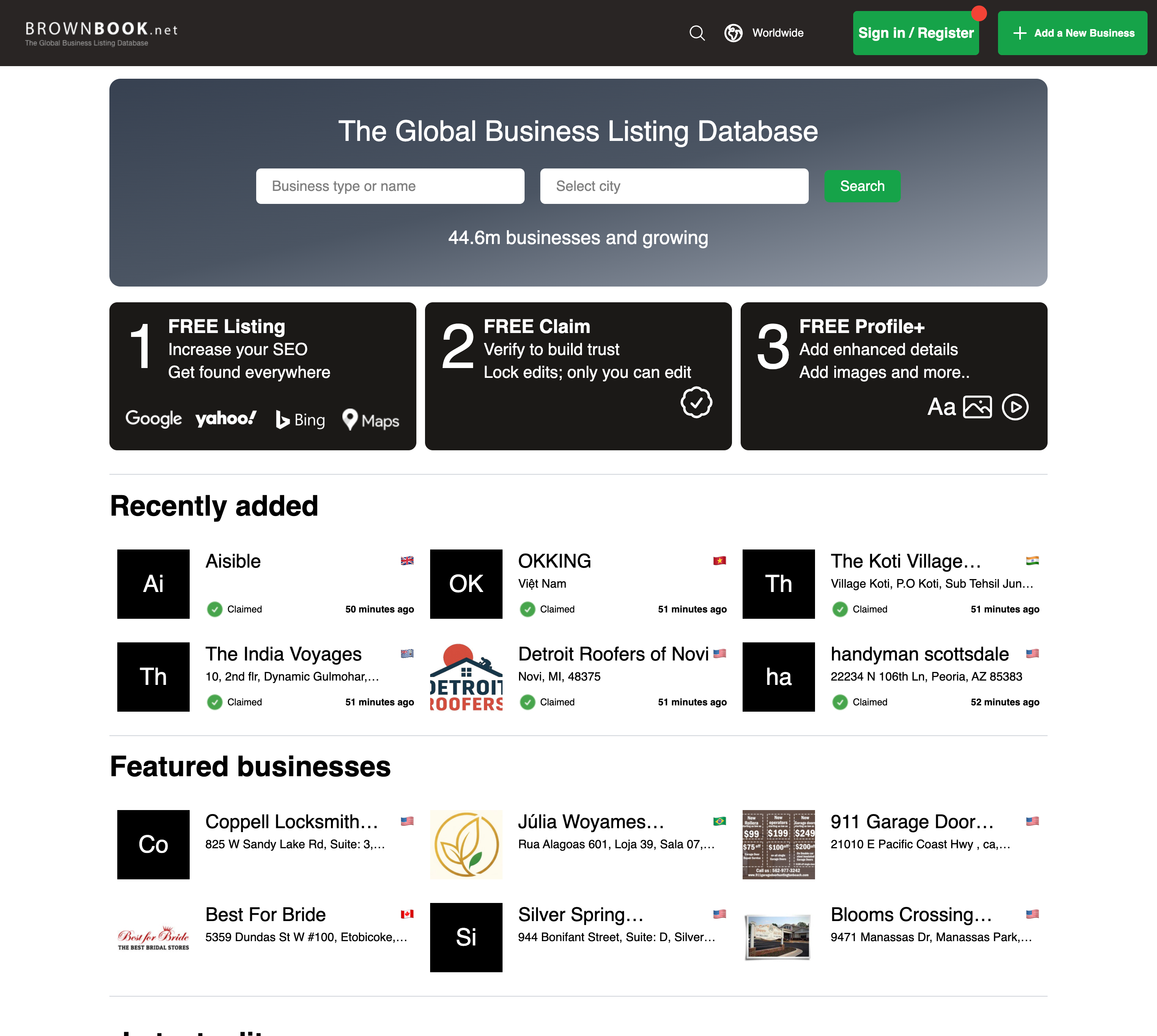Open the FREE Listing card
This screenshot has height=1036, width=1157.
262,376
